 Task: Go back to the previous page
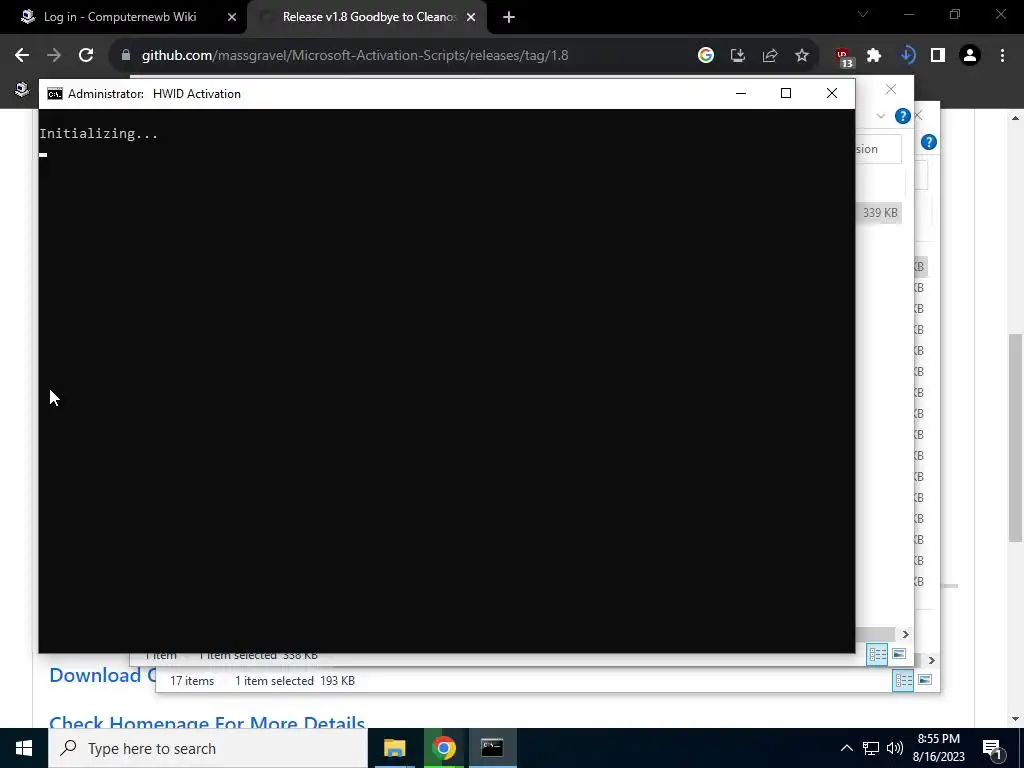pyautogui.click(x=22, y=56)
